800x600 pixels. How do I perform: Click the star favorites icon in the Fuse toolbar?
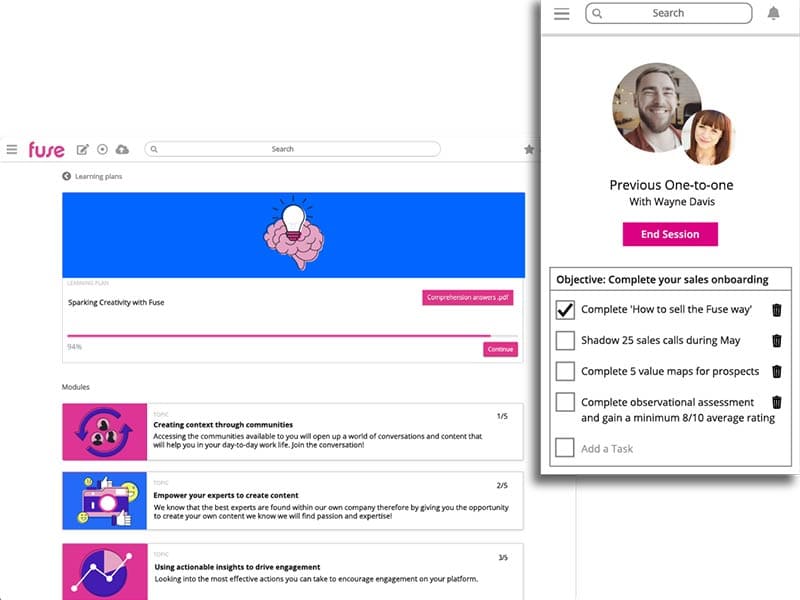529,149
